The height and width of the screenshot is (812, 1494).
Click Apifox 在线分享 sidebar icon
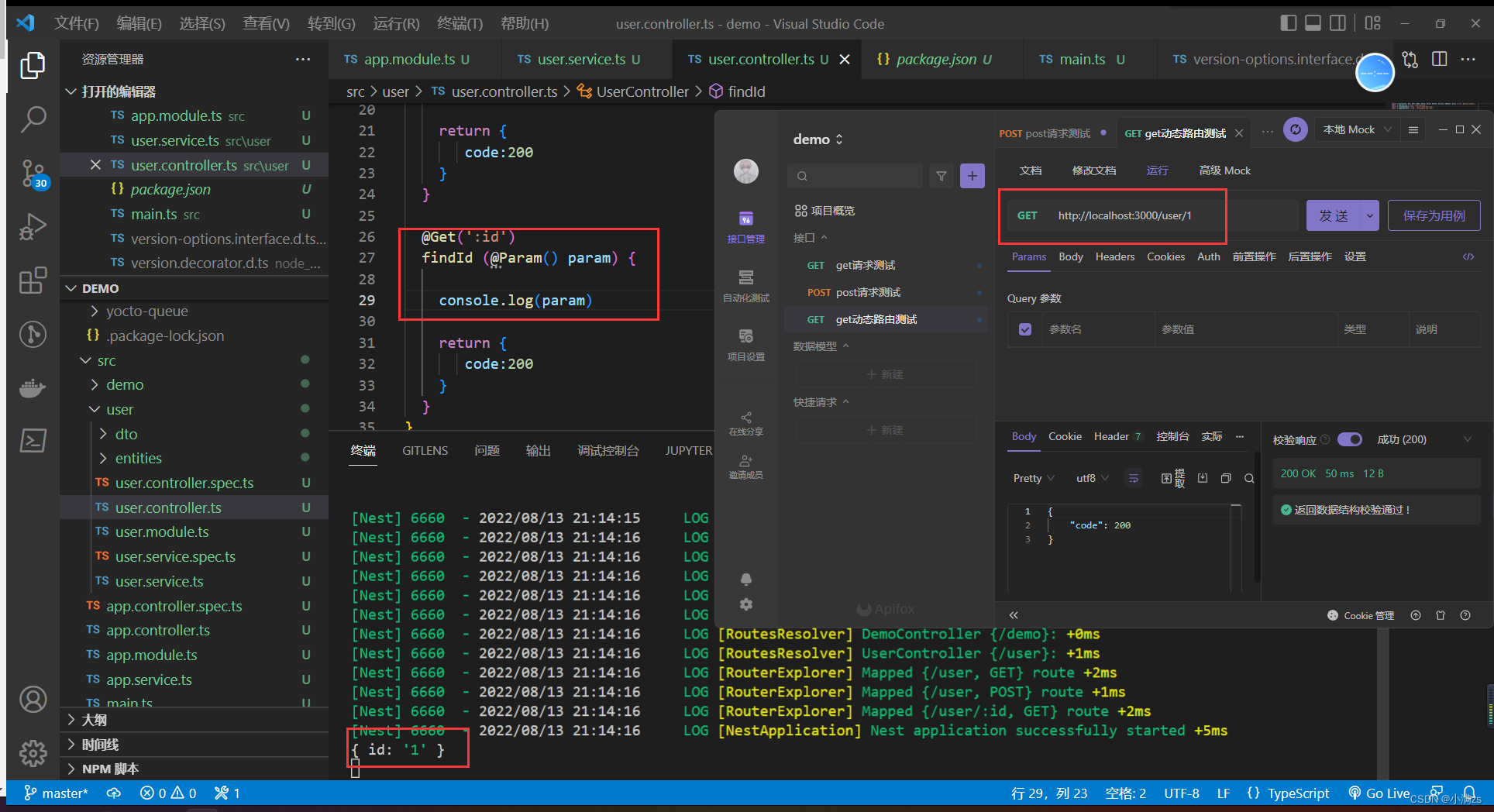tap(745, 424)
